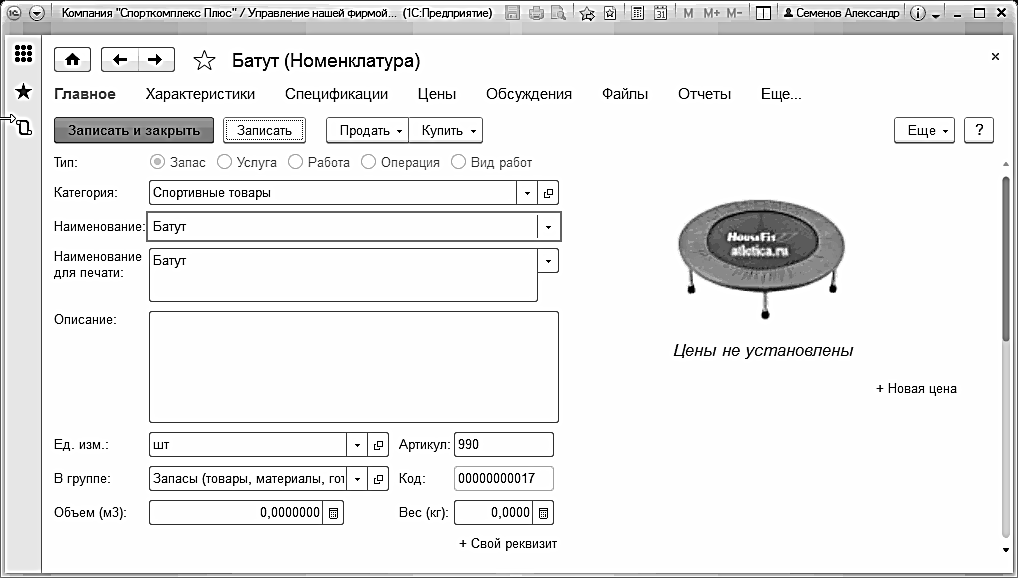Screen dimensions: 1018x578
Task: Click the title bar printer icon
Action: click(536, 13)
